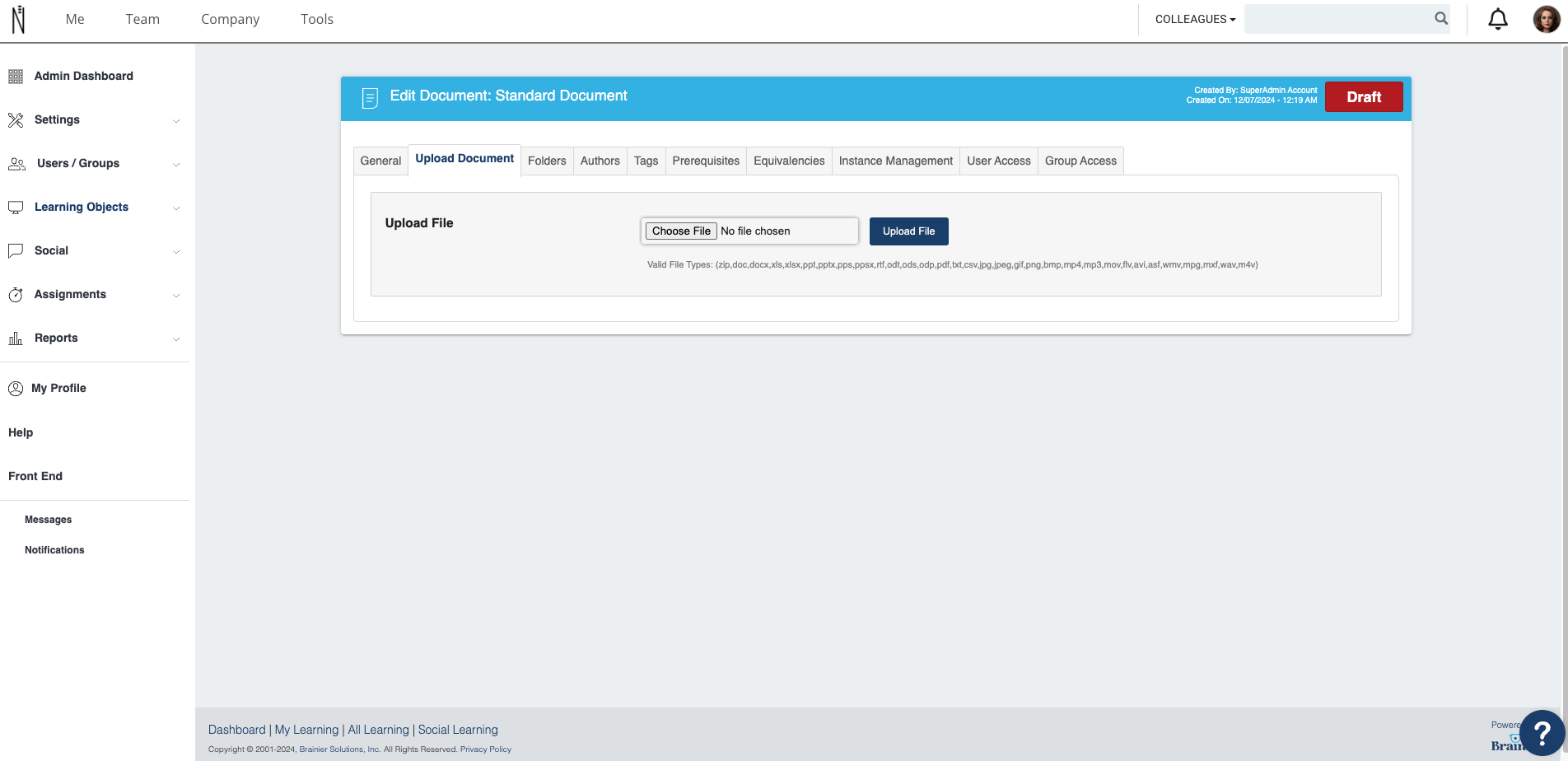1568x761 pixels.
Task: Open the User Access tab
Action: (998, 161)
